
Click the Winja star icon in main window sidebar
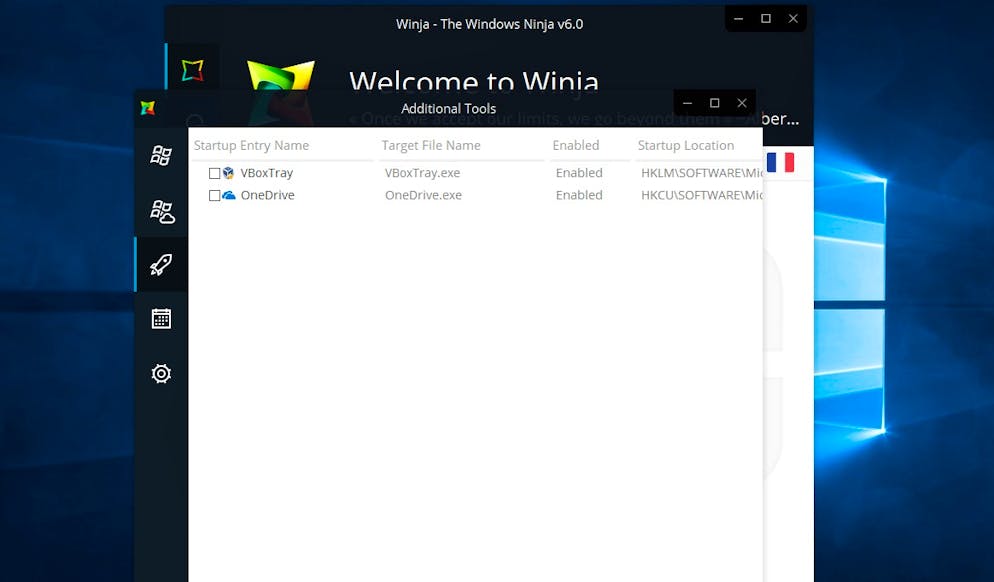pos(193,70)
